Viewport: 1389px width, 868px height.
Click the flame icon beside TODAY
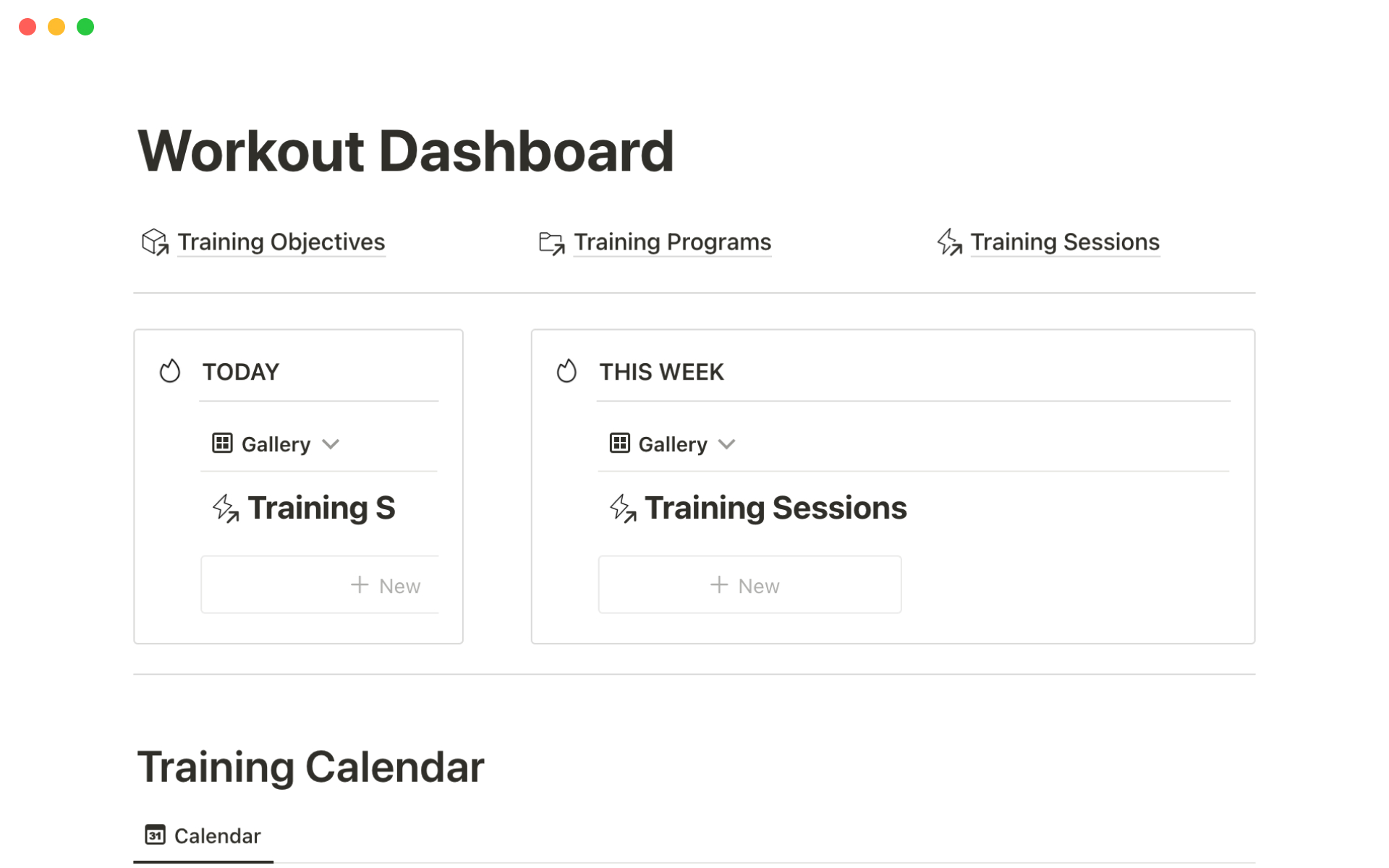click(170, 372)
